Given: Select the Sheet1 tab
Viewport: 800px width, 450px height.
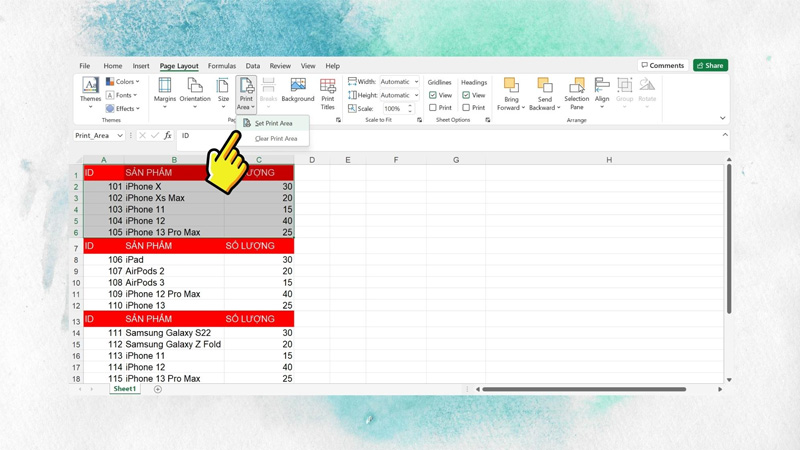Looking at the screenshot, I should [124, 389].
